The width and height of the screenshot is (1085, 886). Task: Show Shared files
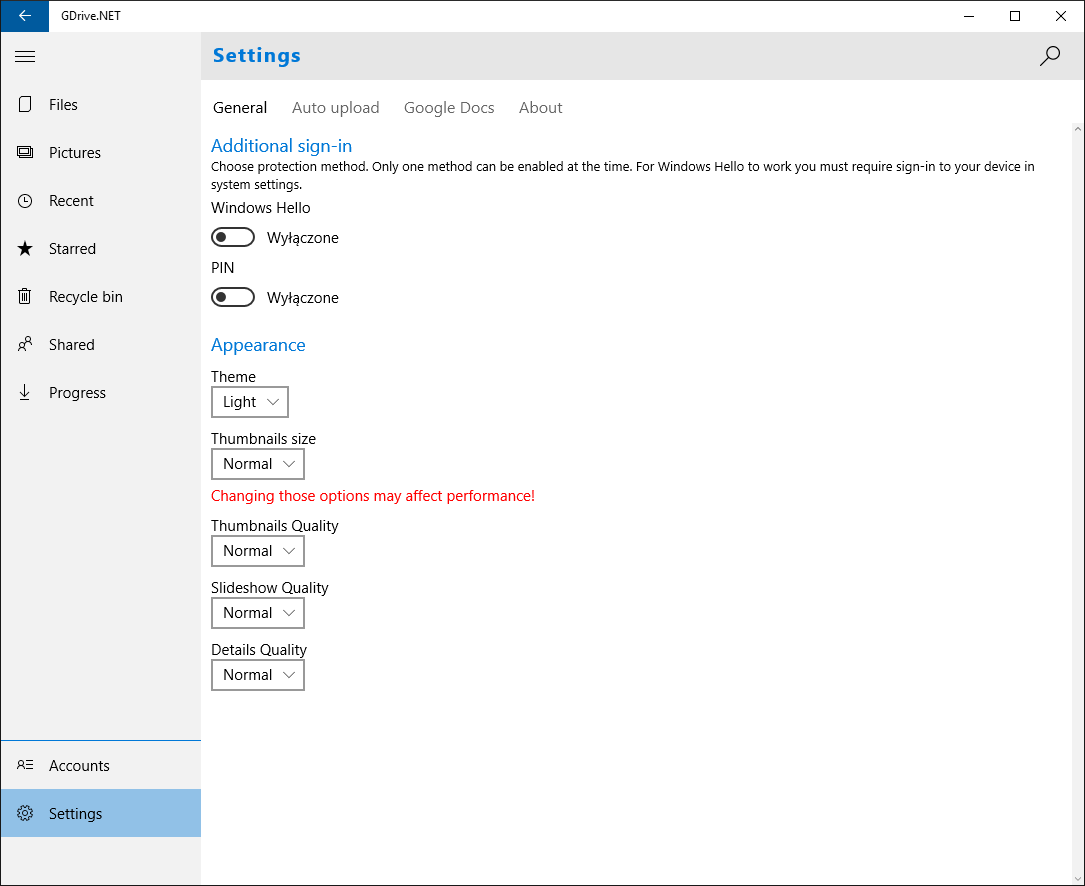point(72,344)
